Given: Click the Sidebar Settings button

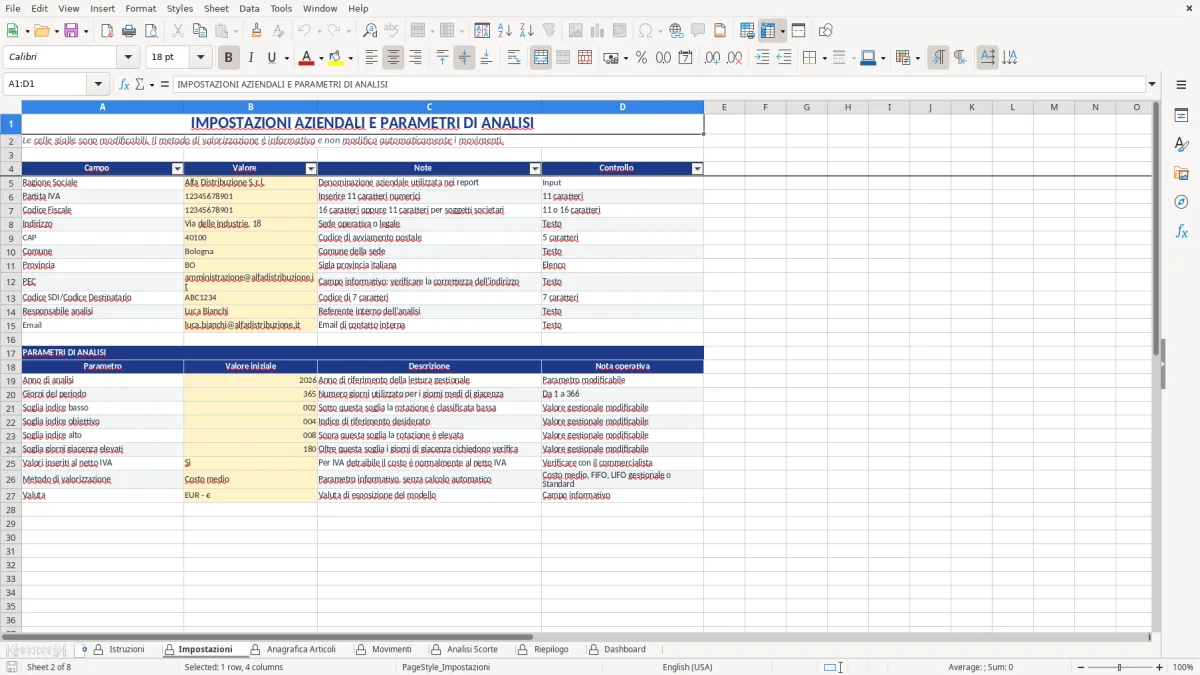Looking at the screenshot, I should click(1181, 85).
